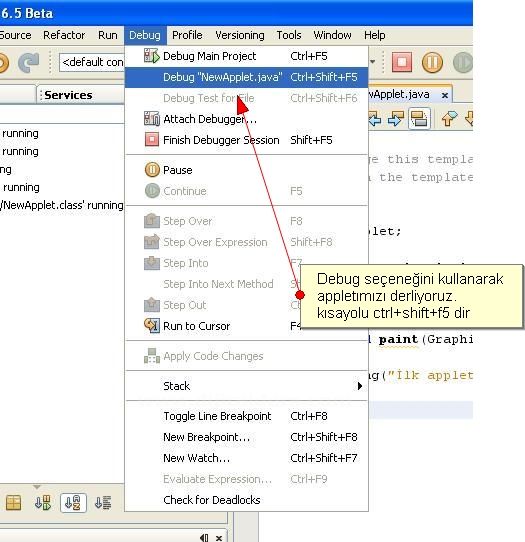Choose New Breakpoint... menu entry

pyautogui.click(x=246, y=437)
